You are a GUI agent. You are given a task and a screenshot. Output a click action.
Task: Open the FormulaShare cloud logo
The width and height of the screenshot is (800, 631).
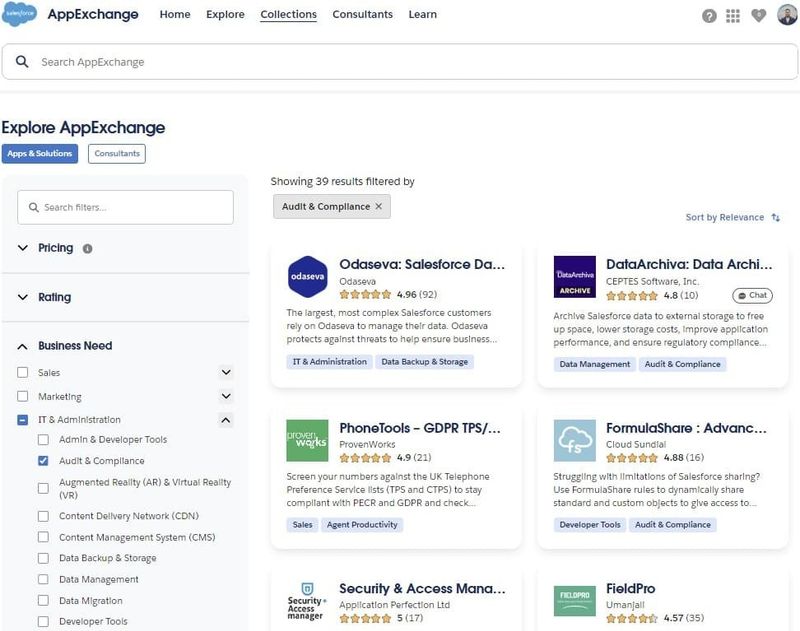pos(574,440)
